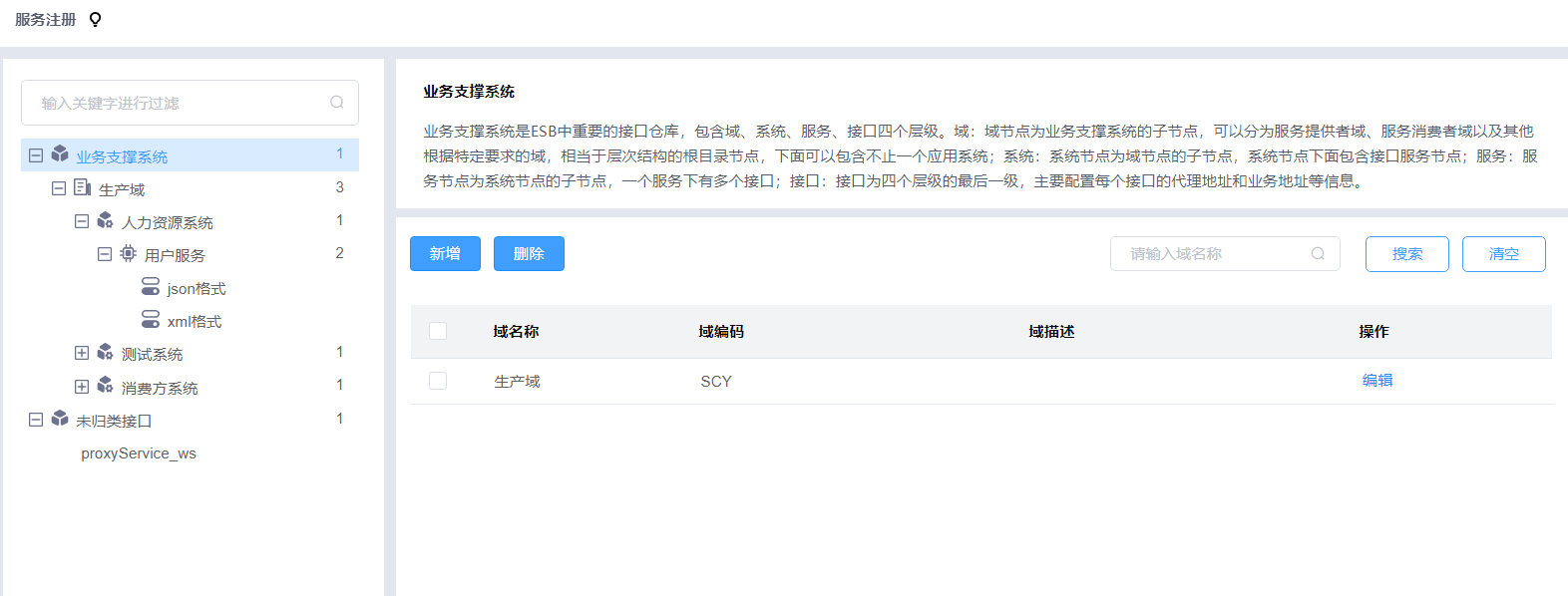Collapse the 业务支撑系统 root node
The width and height of the screenshot is (1568, 596).
pos(36,155)
